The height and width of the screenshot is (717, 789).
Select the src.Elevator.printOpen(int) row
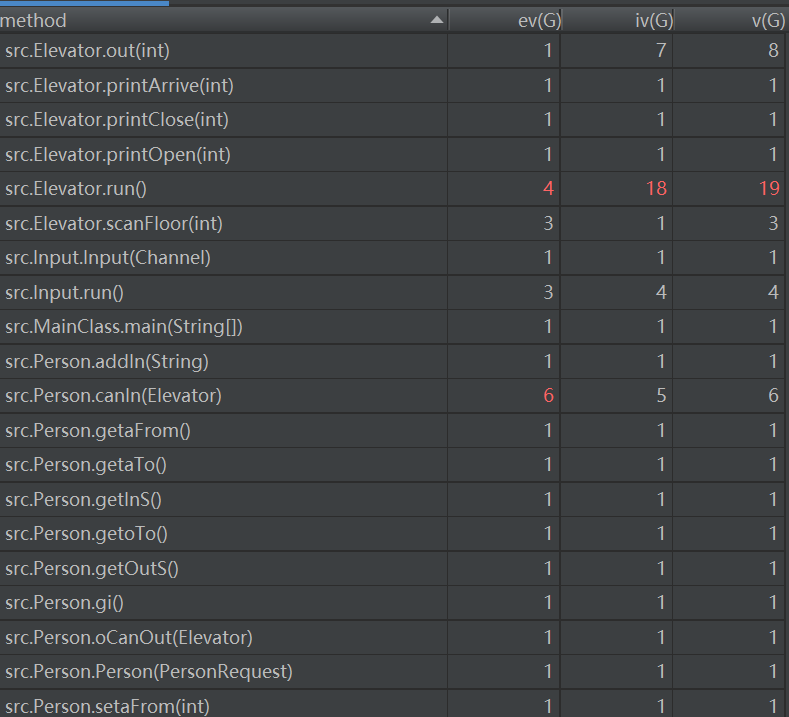click(392, 154)
